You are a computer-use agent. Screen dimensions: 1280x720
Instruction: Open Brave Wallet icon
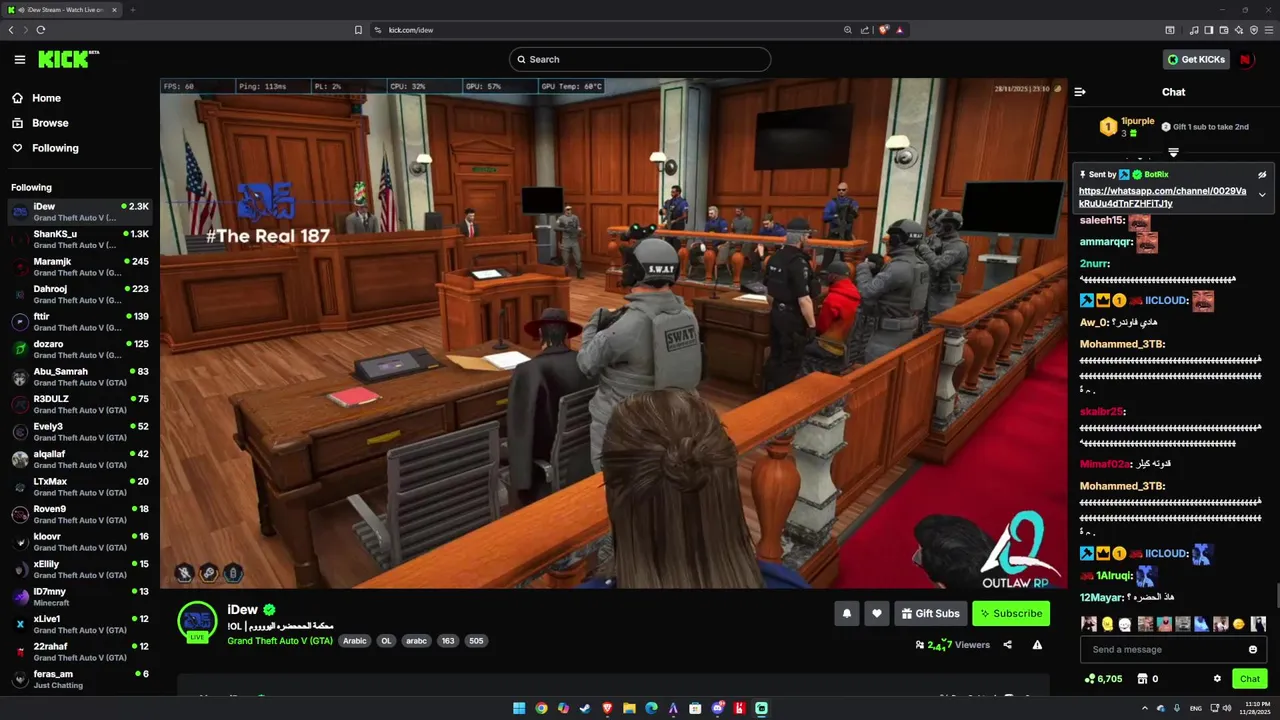pos(1222,30)
